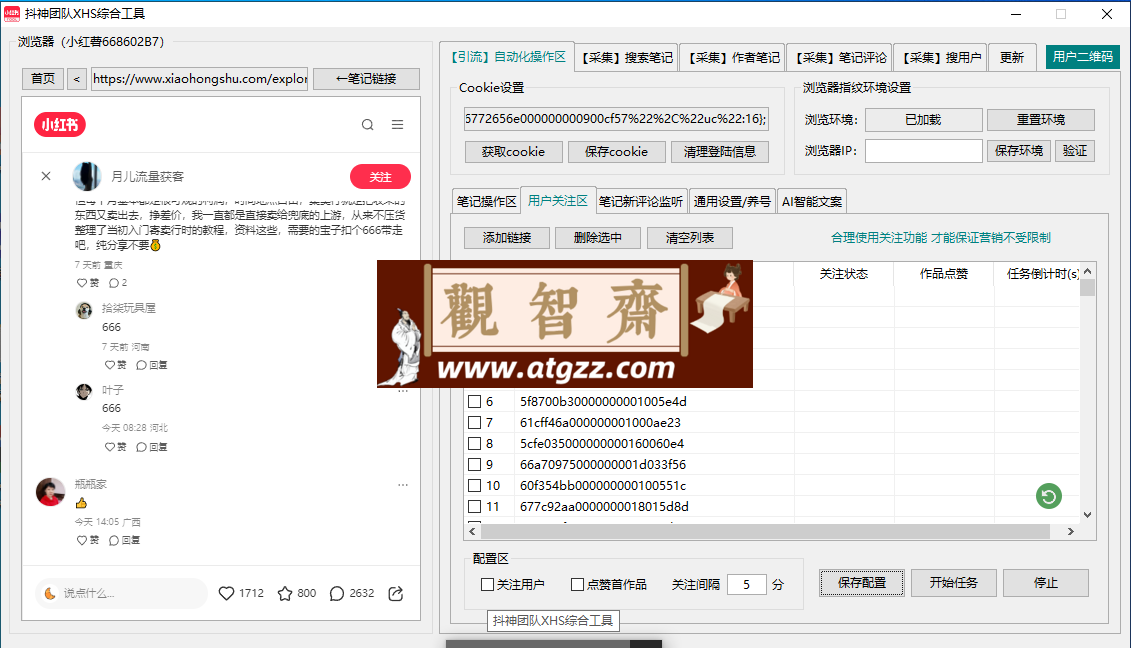
Task: Open comments via bubble icon 2632
Action: pyautogui.click(x=337, y=593)
